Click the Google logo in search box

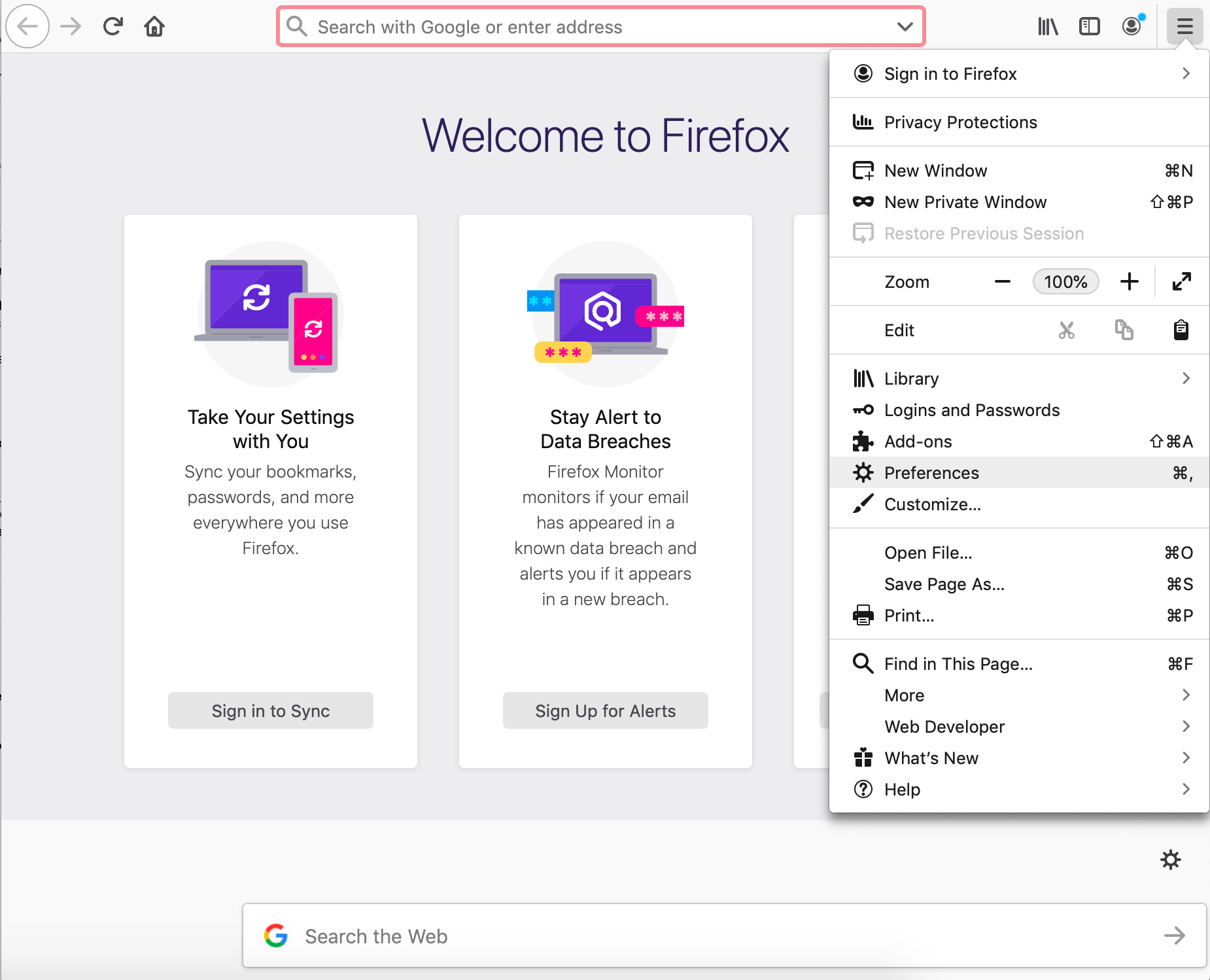click(276, 936)
